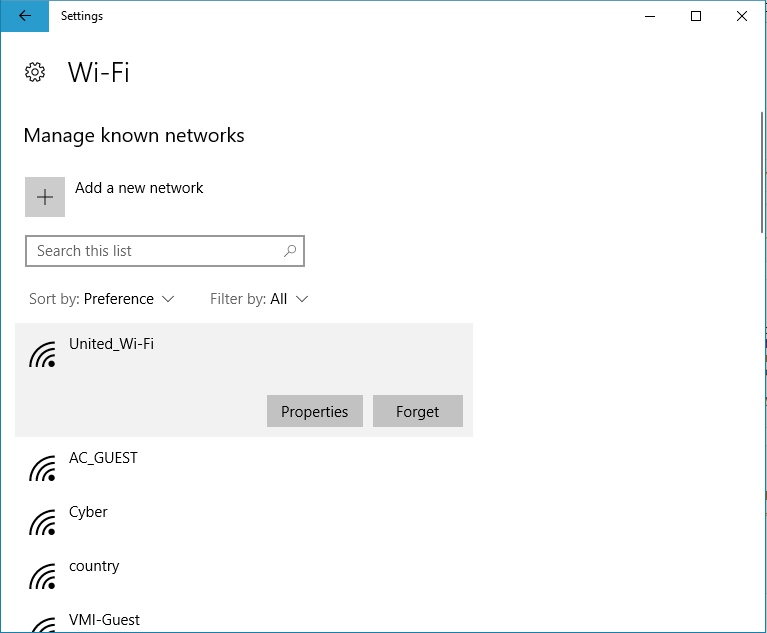Open the Filter by All dropdown
767x633 pixels.
coord(259,299)
